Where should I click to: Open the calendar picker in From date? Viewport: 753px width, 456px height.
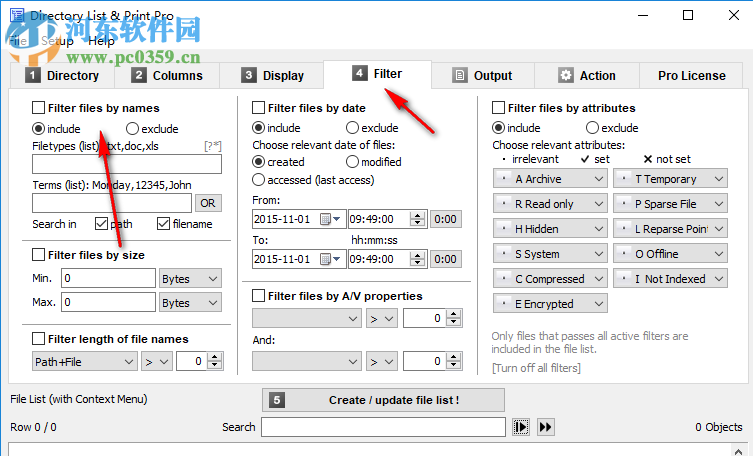click(x=330, y=219)
